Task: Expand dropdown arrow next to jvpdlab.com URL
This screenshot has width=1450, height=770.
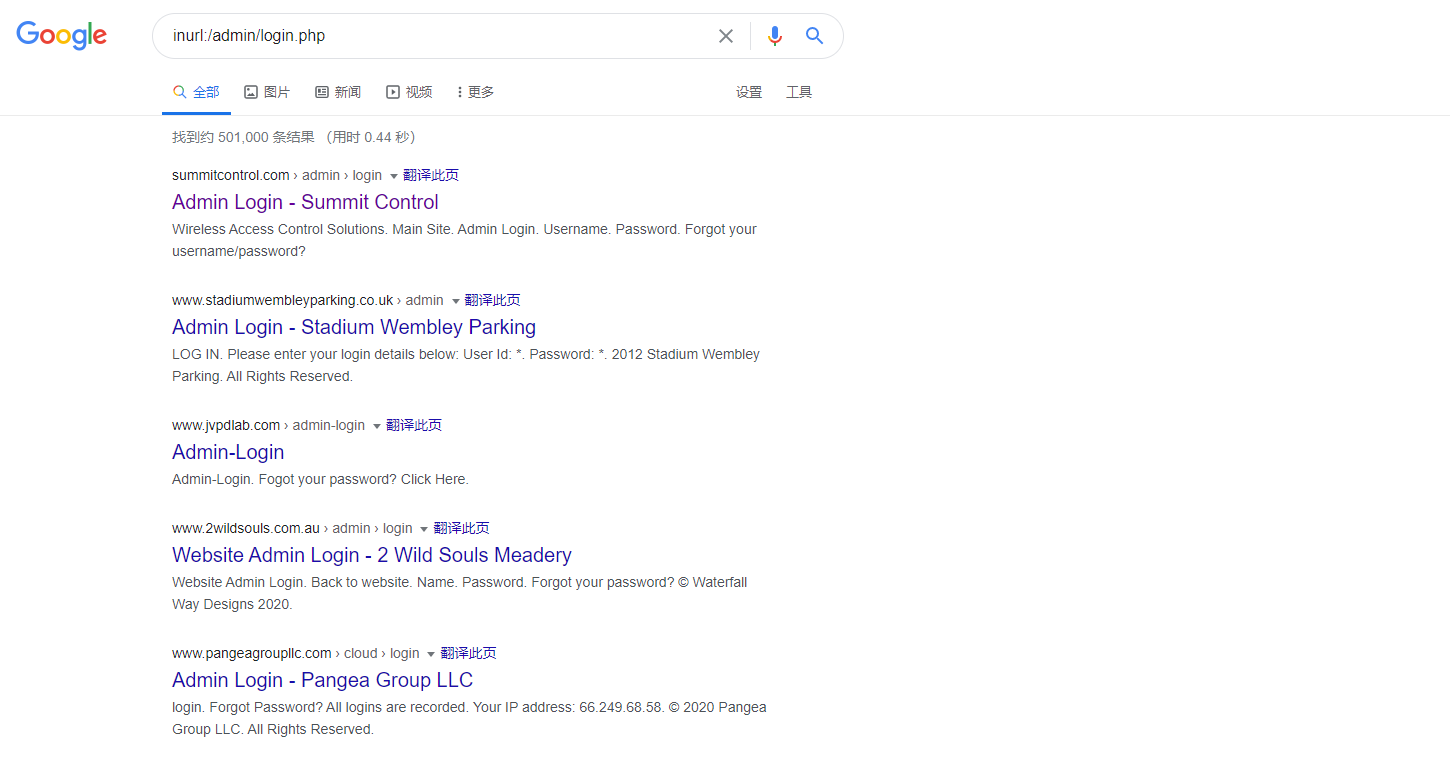Action: (377, 426)
